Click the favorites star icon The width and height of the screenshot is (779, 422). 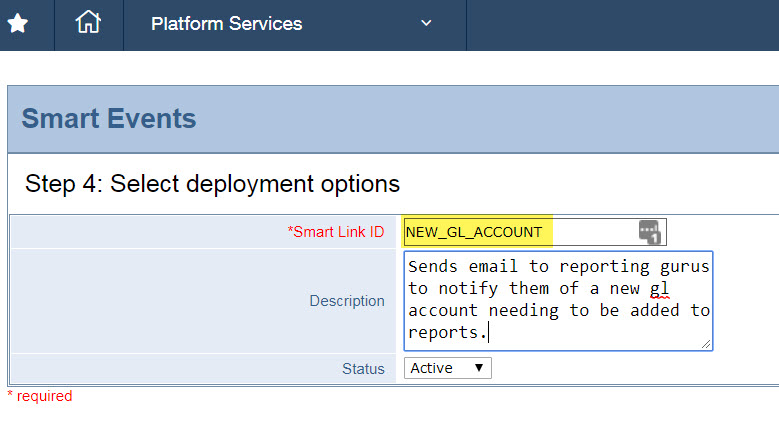click(x=18, y=23)
